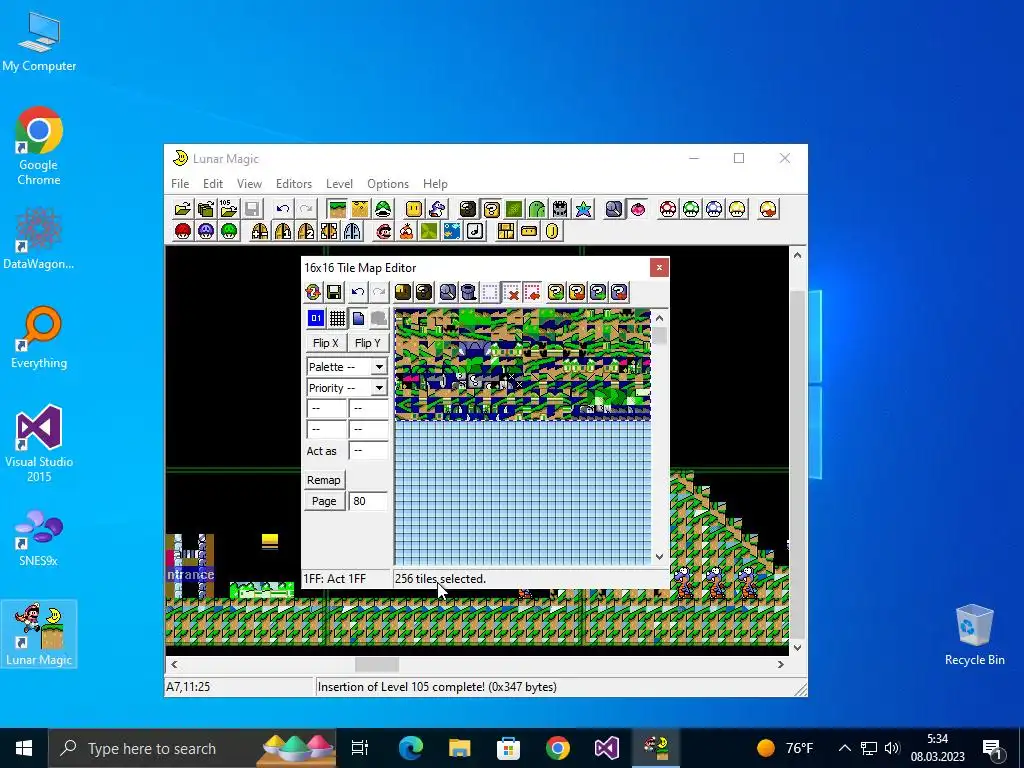Click the blue fish water icon in toolbar
Image resolution: width=1024 pixels, height=768 pixels.
pyautogui.click(x=452, y=231)
